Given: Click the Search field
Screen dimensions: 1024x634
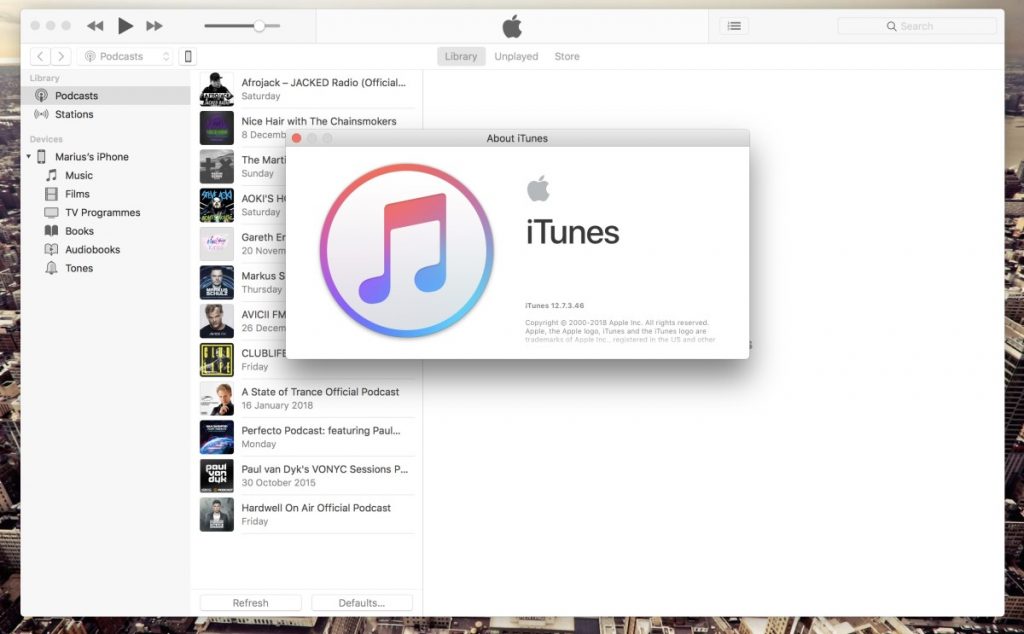Looking at the screenshot, I should pyautogui.click(x=916, y=26).
